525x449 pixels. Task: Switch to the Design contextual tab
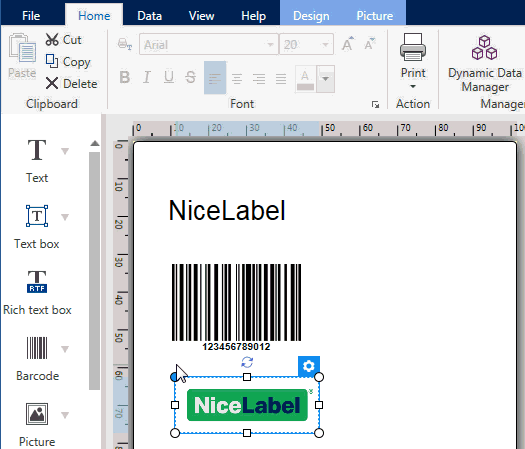[311, 16]
